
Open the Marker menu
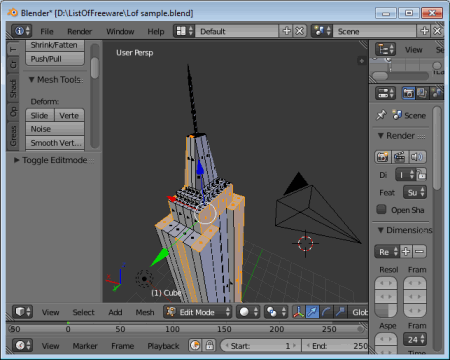coord(85,346)
